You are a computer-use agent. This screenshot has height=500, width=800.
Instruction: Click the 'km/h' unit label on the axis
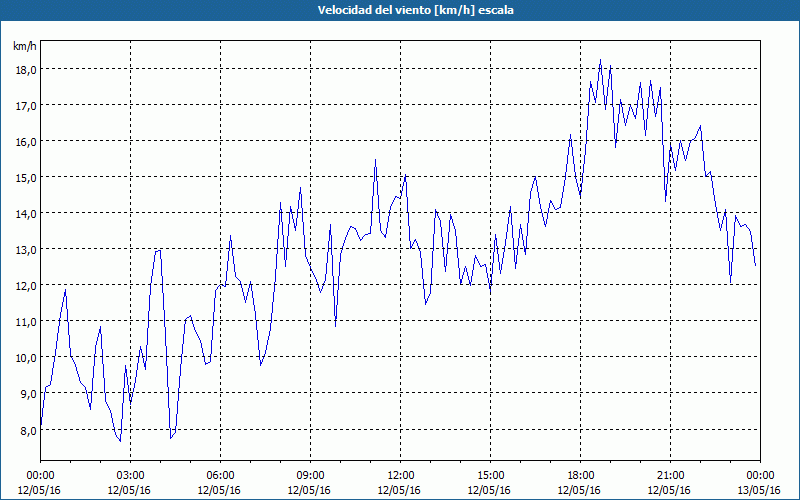click(24, 47)
